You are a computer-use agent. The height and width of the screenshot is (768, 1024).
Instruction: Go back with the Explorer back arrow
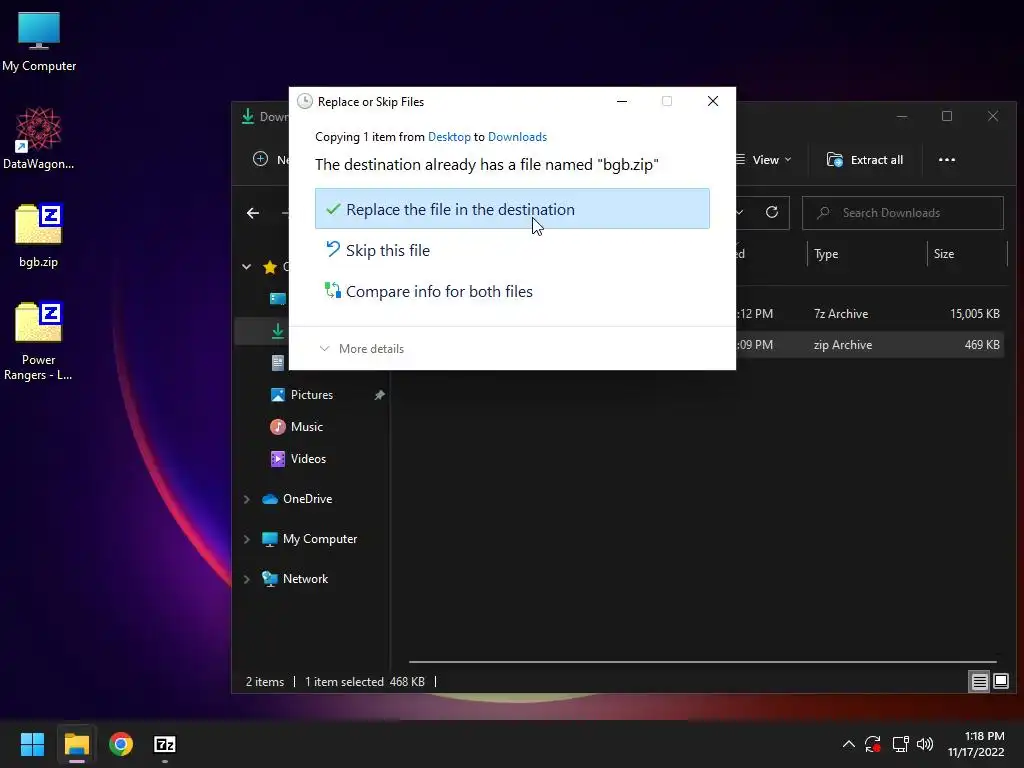pyautogui.click(x=253, y=213)
